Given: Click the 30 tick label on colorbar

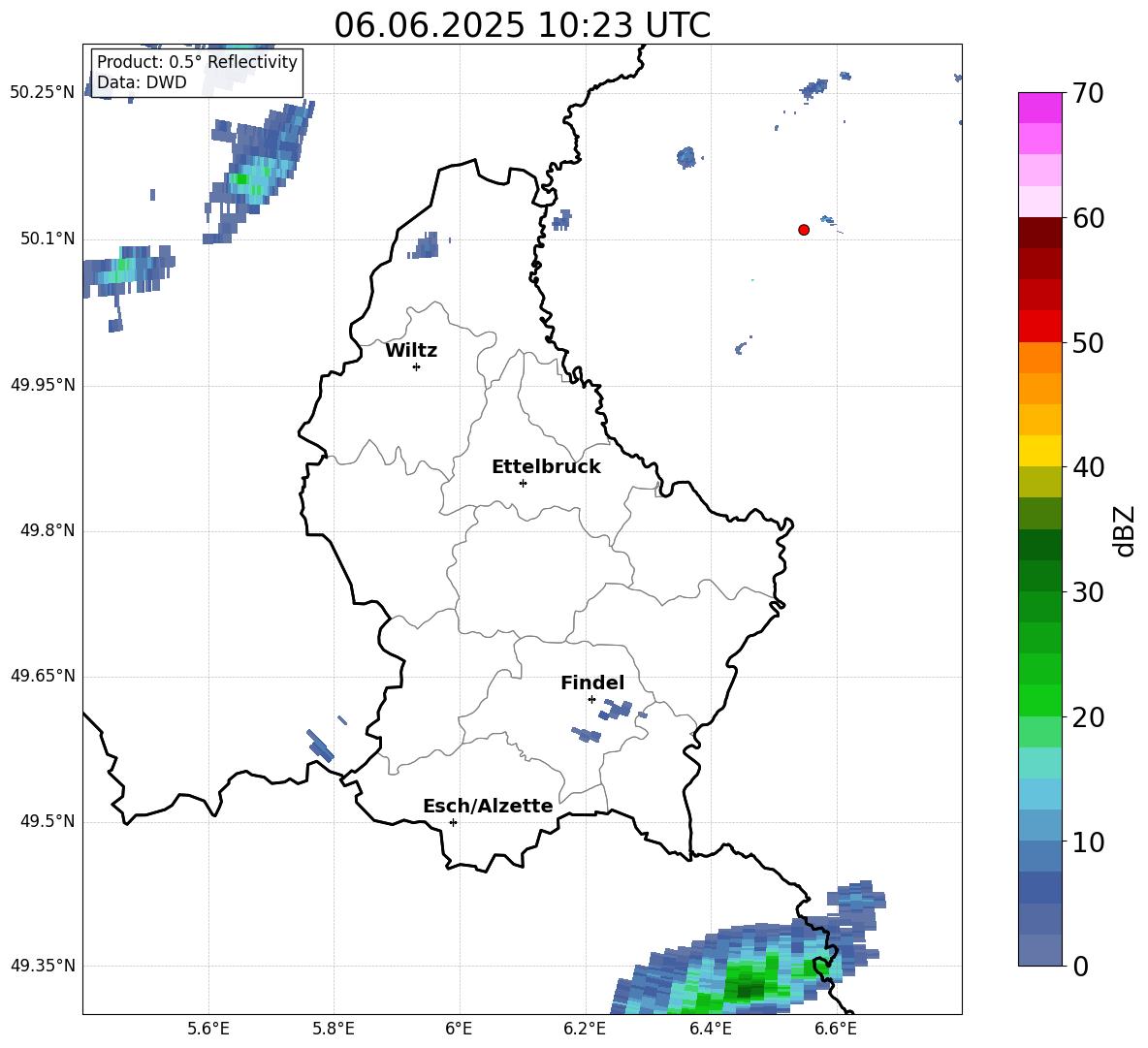Looking at the screenshot, I should (1088, 592).
